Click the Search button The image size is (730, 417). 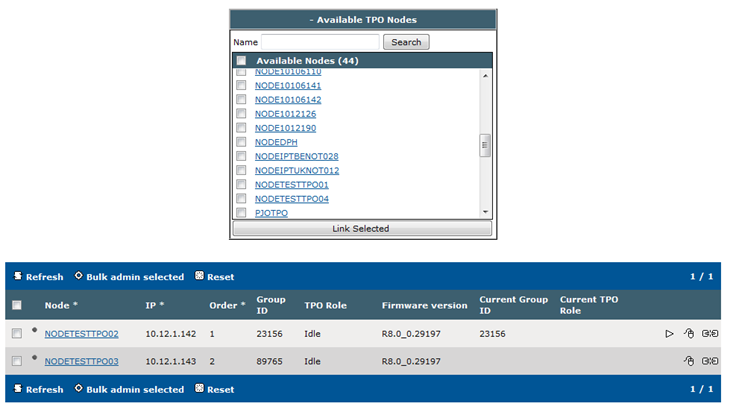click(406, 42)
